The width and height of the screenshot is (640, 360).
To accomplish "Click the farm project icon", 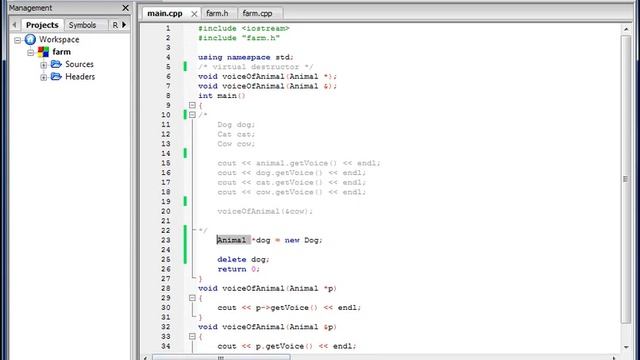I will click(x=43, y=52).
